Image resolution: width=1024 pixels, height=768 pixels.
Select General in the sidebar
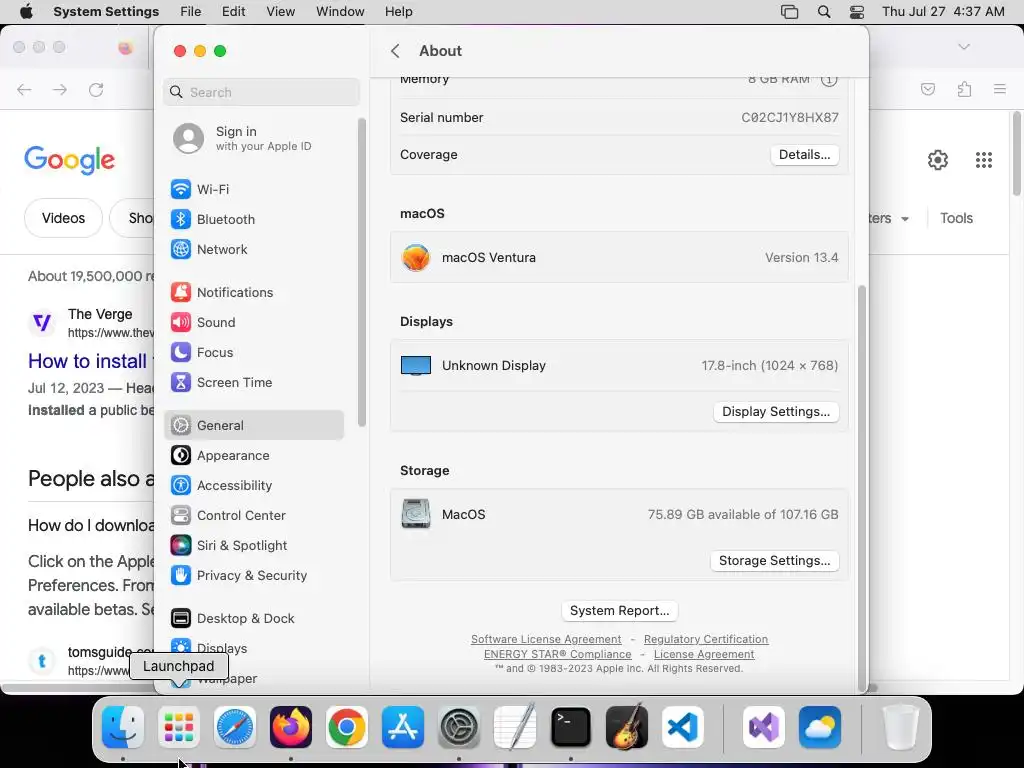tap(253, 425)
